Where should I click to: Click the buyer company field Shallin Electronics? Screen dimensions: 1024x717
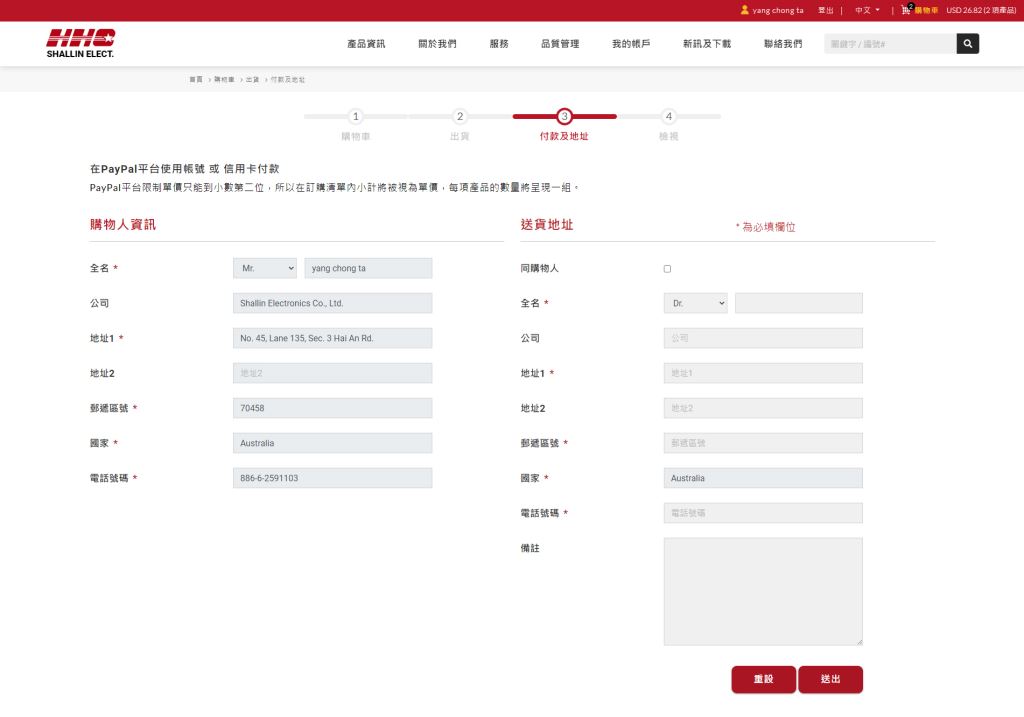[332, 303]
